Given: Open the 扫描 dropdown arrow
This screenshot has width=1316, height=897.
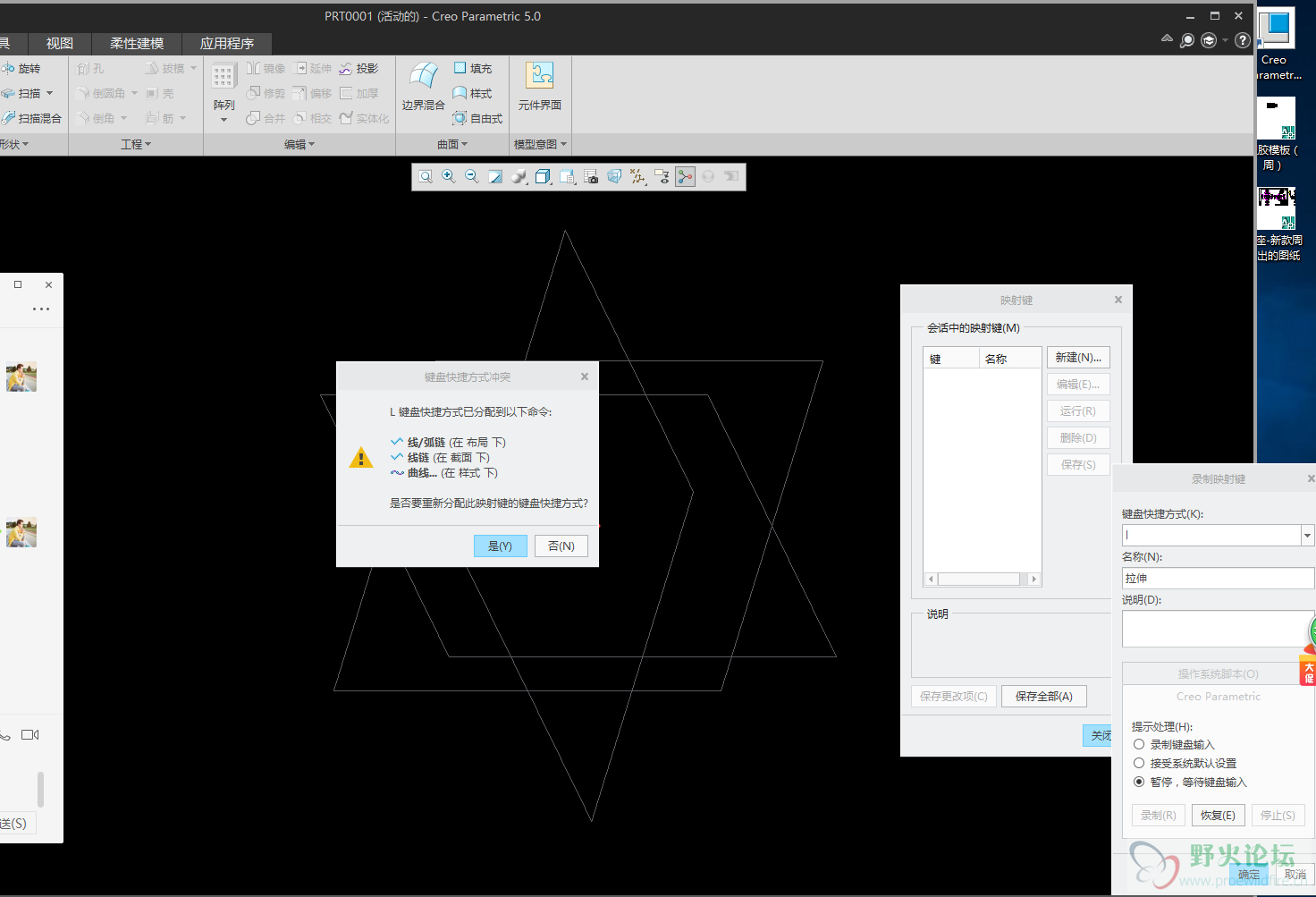Looking at the screenshot, I should coord(50,93).
